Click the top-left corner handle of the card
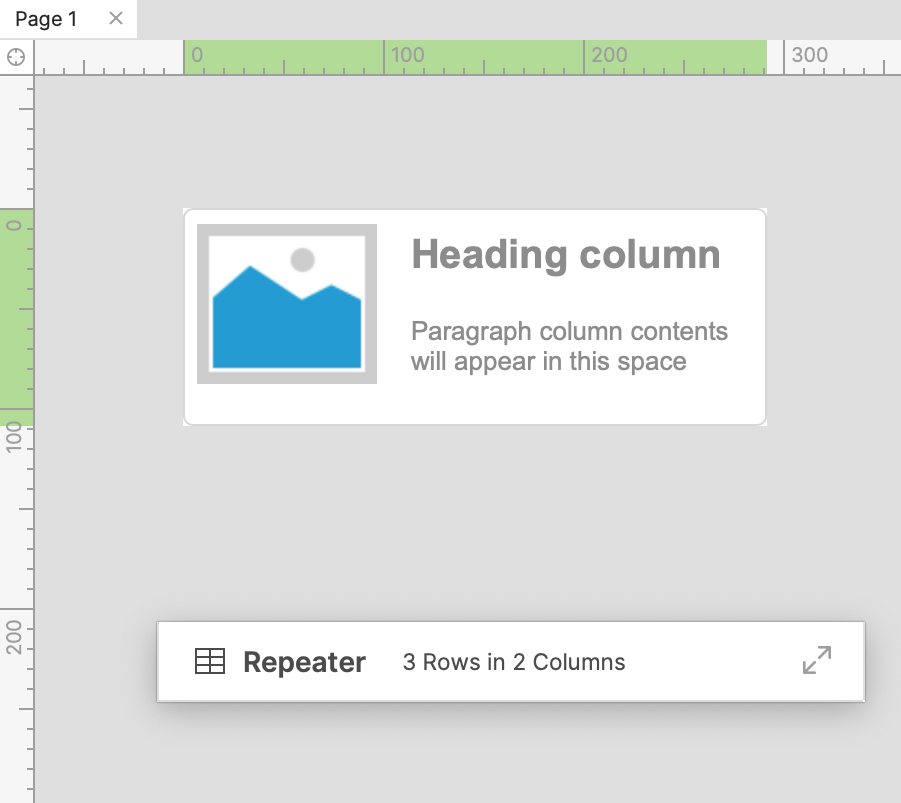 185,210
